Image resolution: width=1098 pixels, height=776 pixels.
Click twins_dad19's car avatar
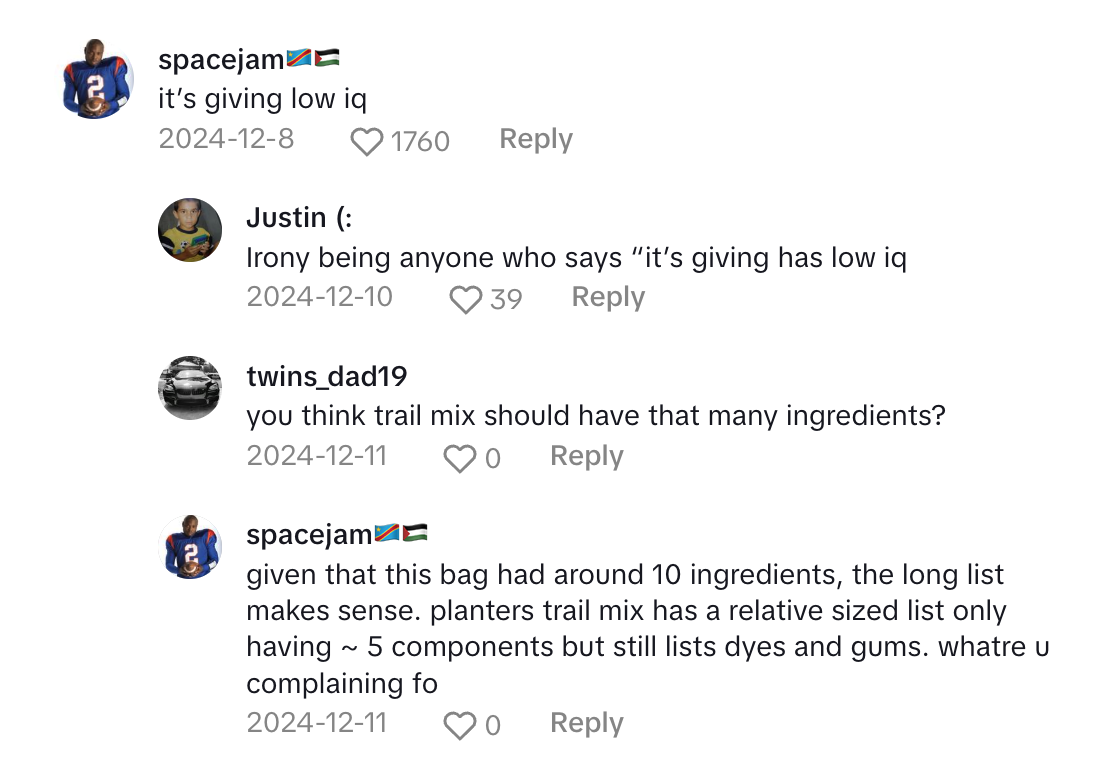[x=190, y=387]
